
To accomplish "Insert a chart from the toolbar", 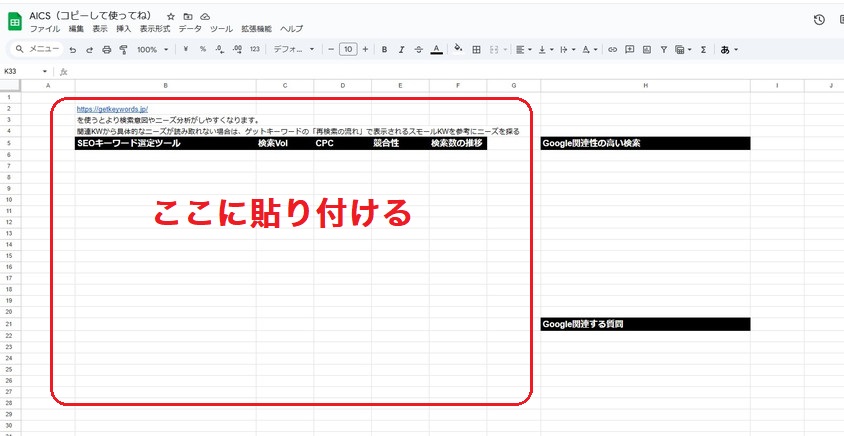I will pos(647,49).
